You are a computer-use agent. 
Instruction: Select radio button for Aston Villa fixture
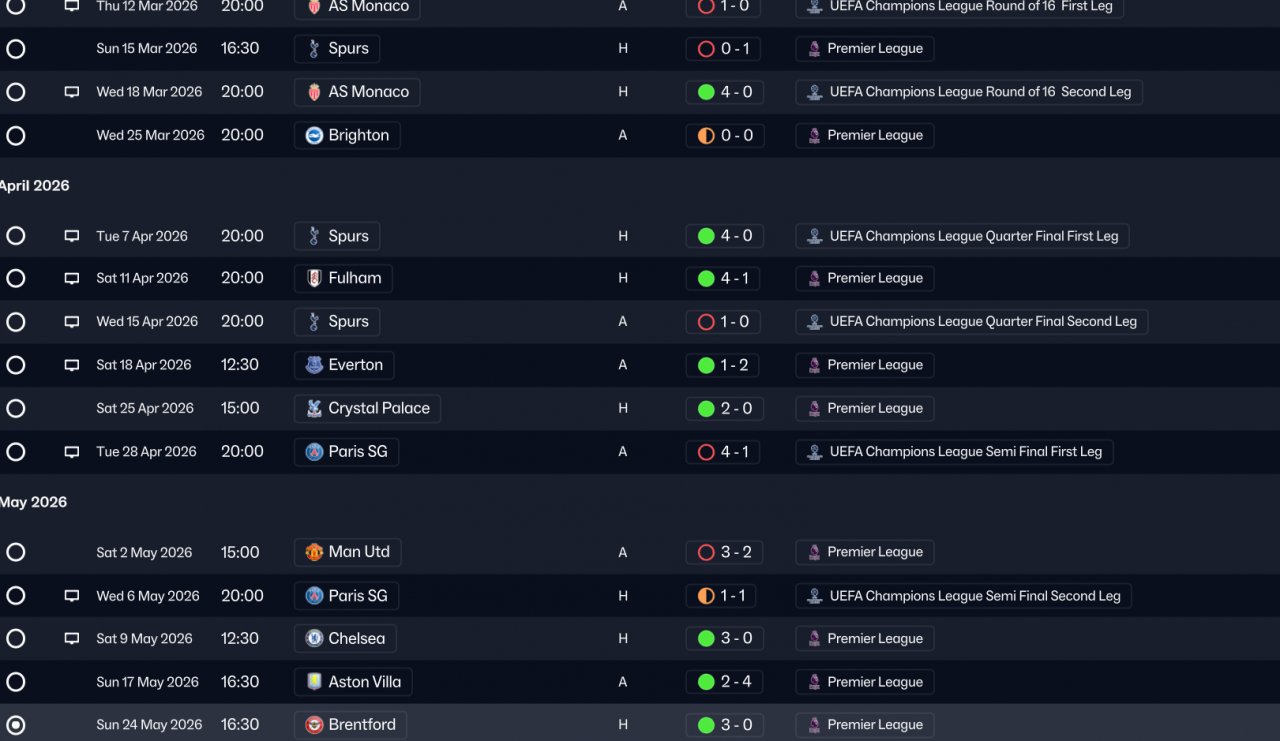(16, 682)
